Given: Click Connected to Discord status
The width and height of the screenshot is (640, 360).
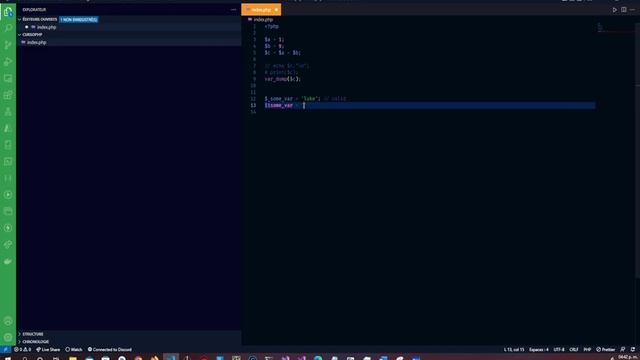Looking at the screenshot, I should pos(110,350).
